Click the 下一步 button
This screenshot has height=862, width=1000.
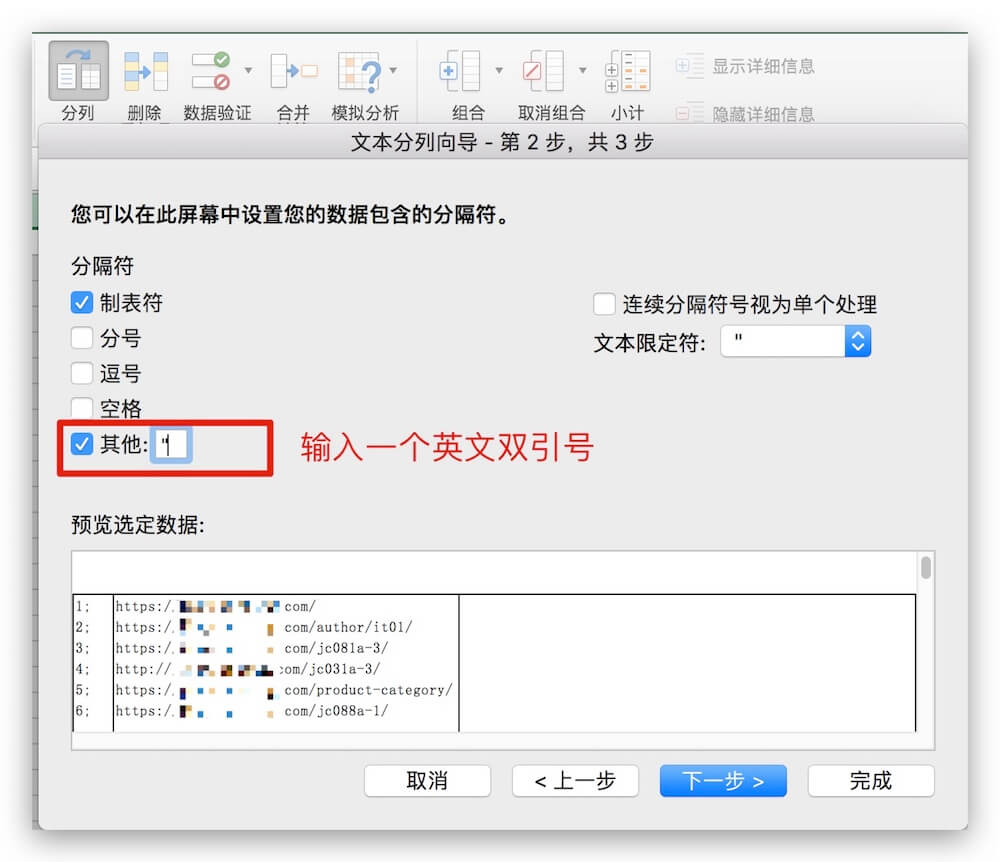[x=723, y=781]
